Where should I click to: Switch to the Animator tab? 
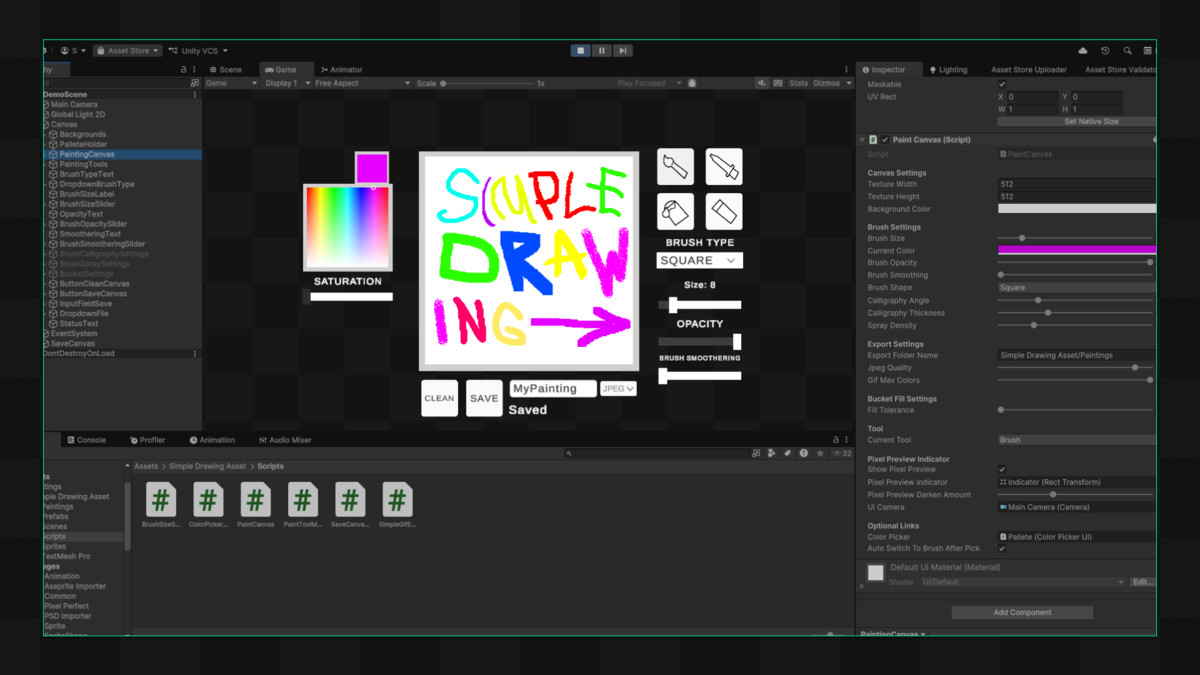click(342, 70)
